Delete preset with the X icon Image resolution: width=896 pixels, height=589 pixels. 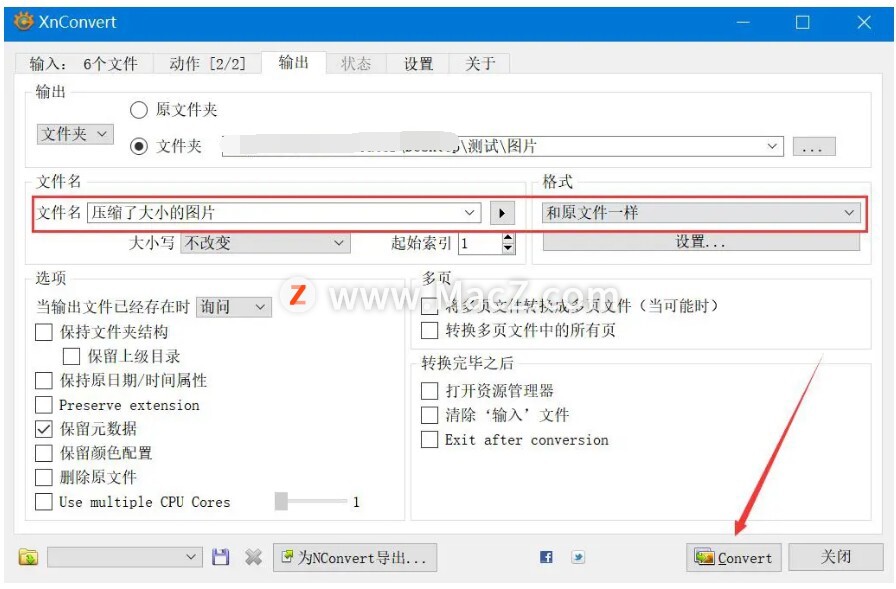coord(253,556)
